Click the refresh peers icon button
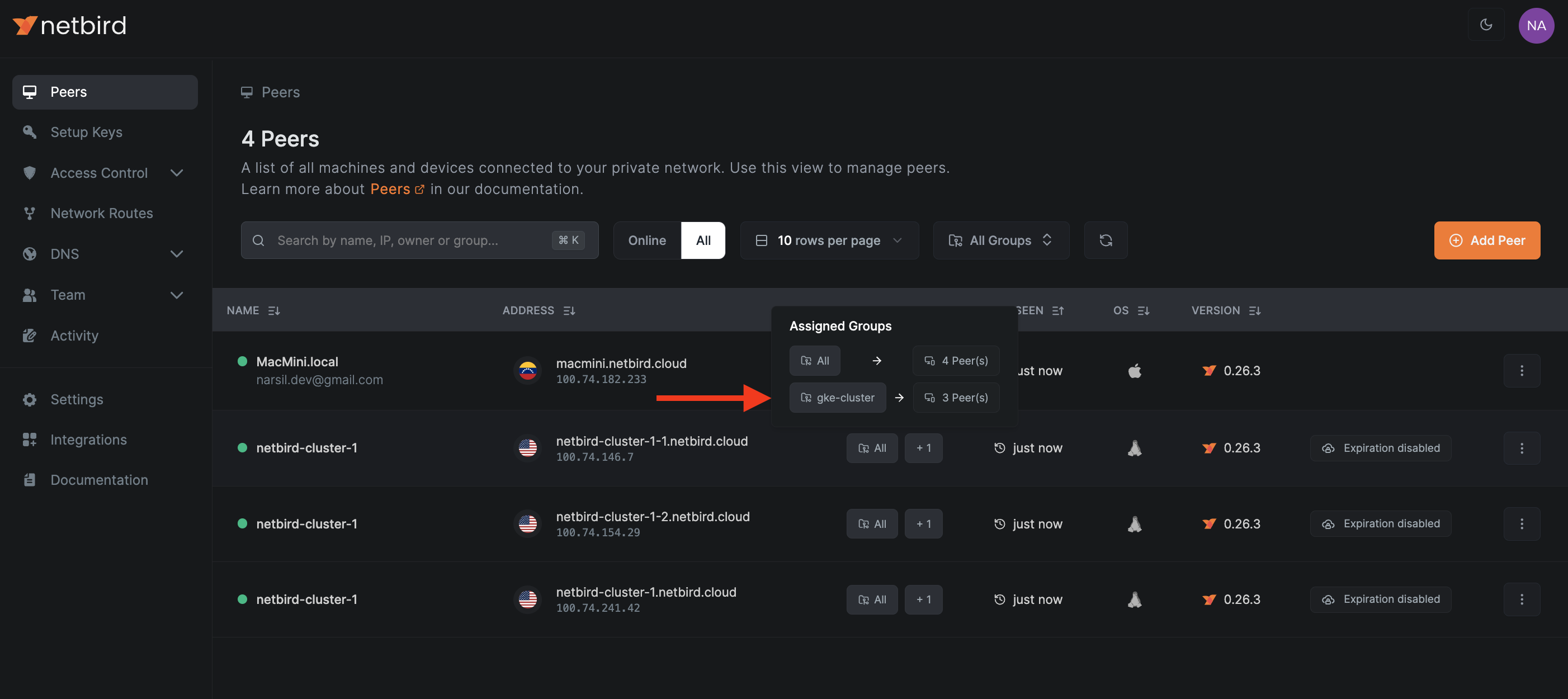The height and width of the screenshot is (699, 1568). (x=1106, y=240)
